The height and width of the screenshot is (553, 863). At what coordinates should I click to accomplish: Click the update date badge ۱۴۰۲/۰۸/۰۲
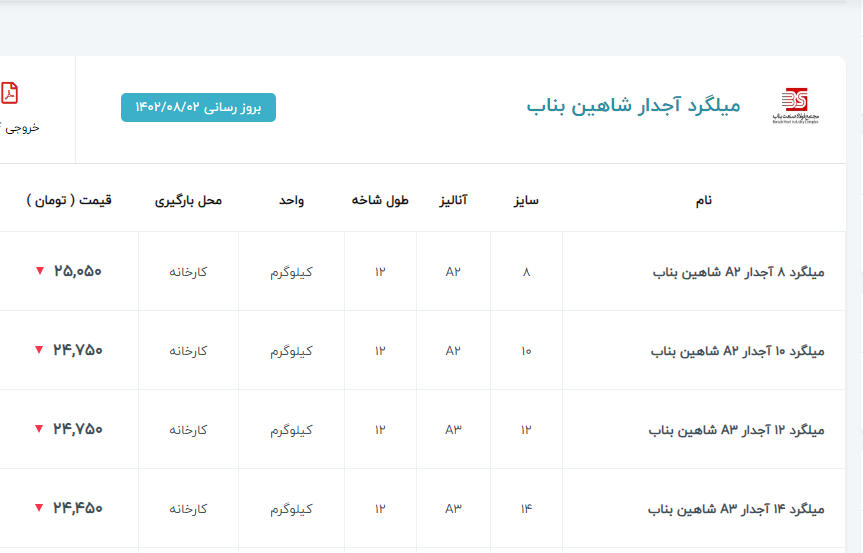(198, 108)
